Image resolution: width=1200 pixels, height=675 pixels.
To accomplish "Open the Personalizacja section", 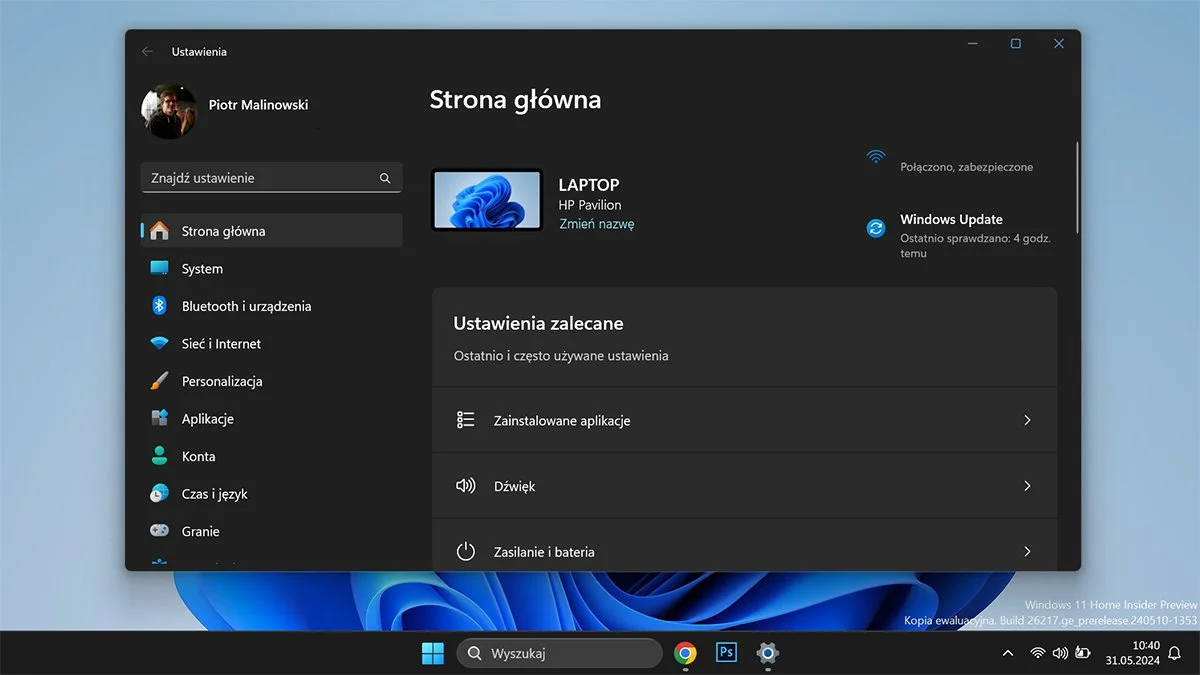I will point(222,381).
